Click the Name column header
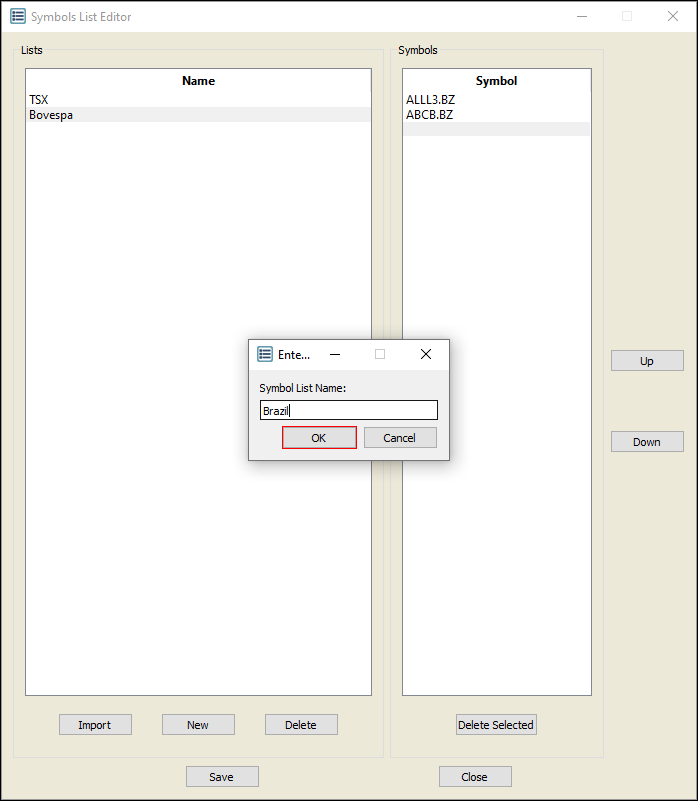The image size is (698, 801). [x=198, y=81]
